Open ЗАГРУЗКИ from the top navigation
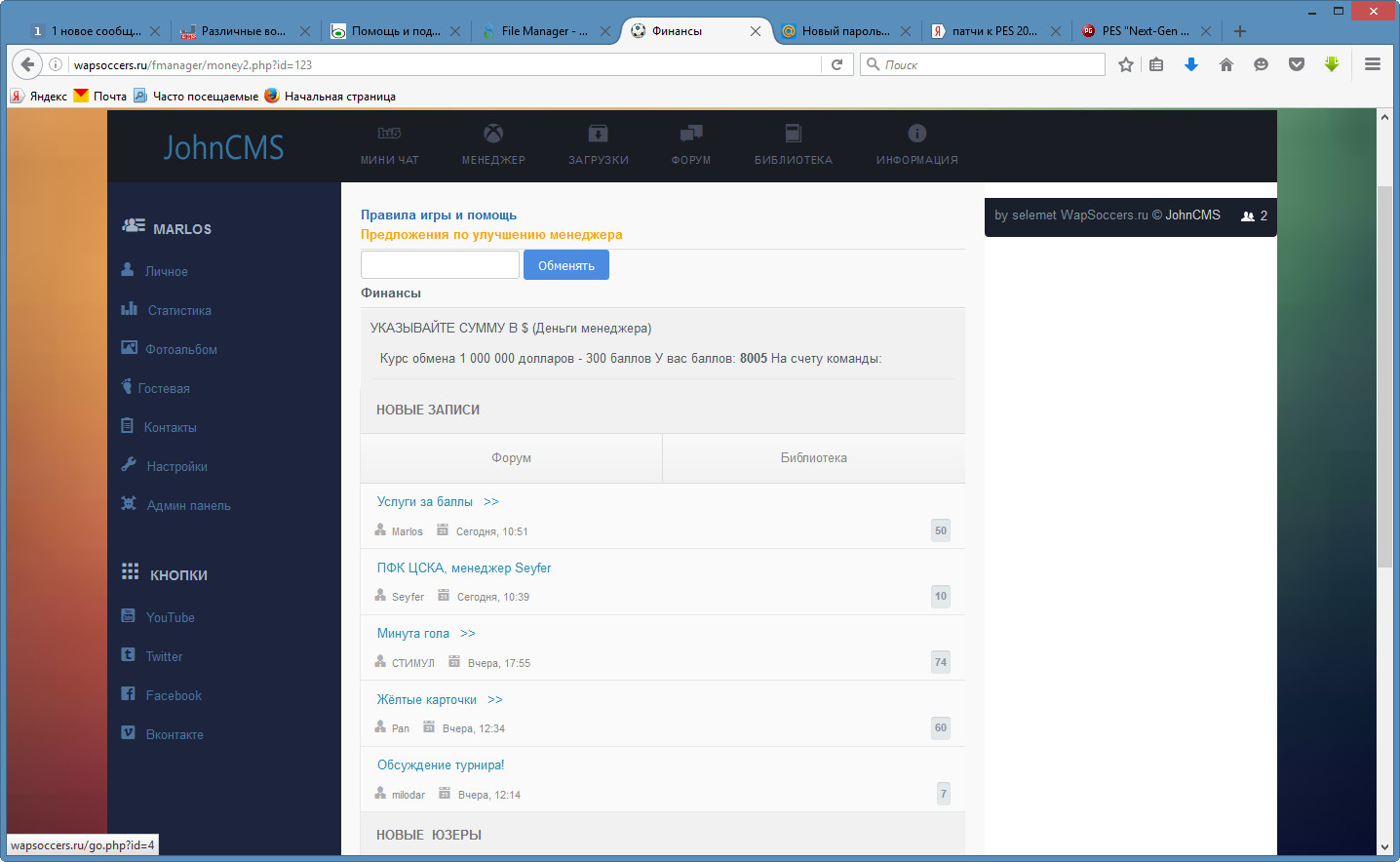The image size is (1400, 862). [599, 145]
